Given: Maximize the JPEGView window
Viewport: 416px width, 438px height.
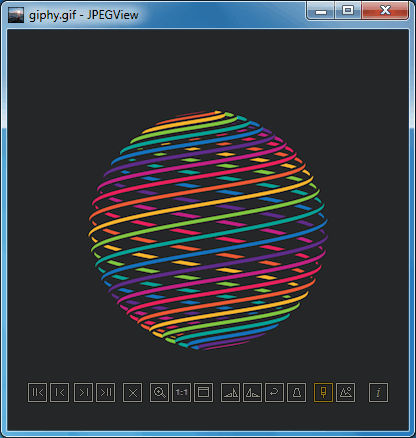Looking at the screenshot, I should tap(348, 11).
